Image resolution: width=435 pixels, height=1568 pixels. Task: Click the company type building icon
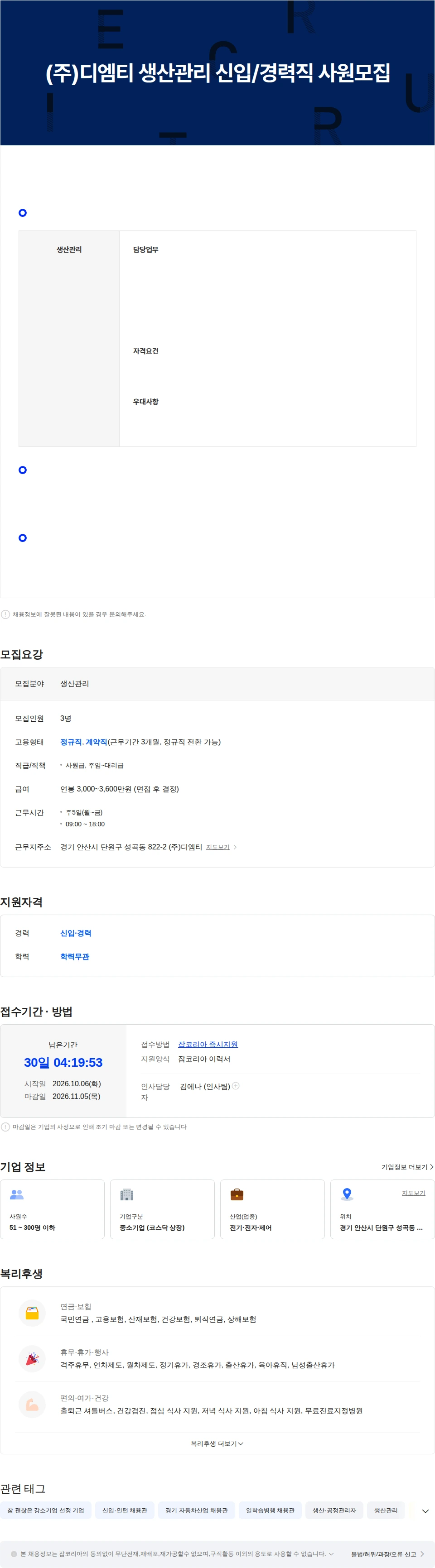[x=127, y=1194]
